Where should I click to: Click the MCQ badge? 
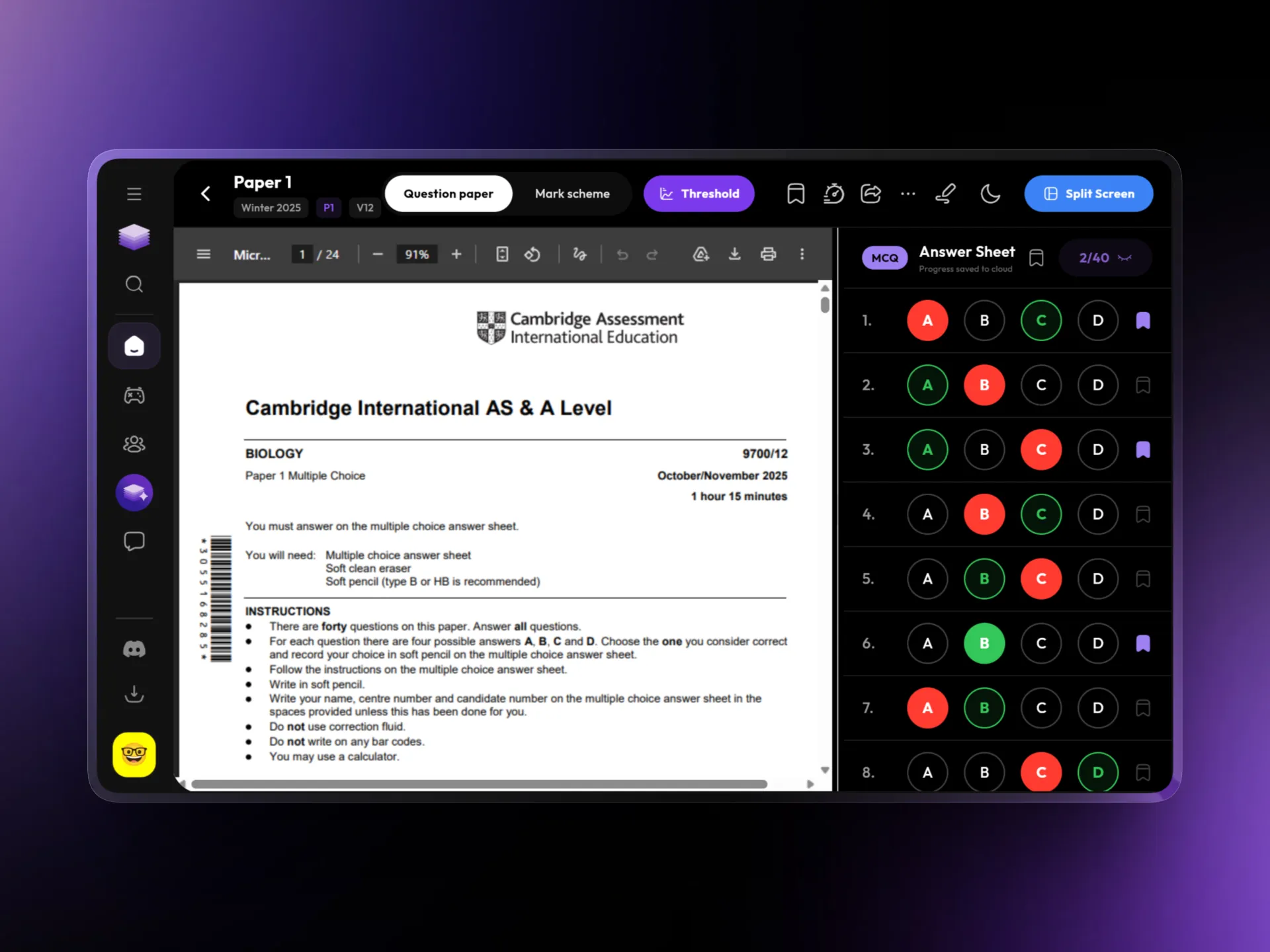[x=884, y=258]
